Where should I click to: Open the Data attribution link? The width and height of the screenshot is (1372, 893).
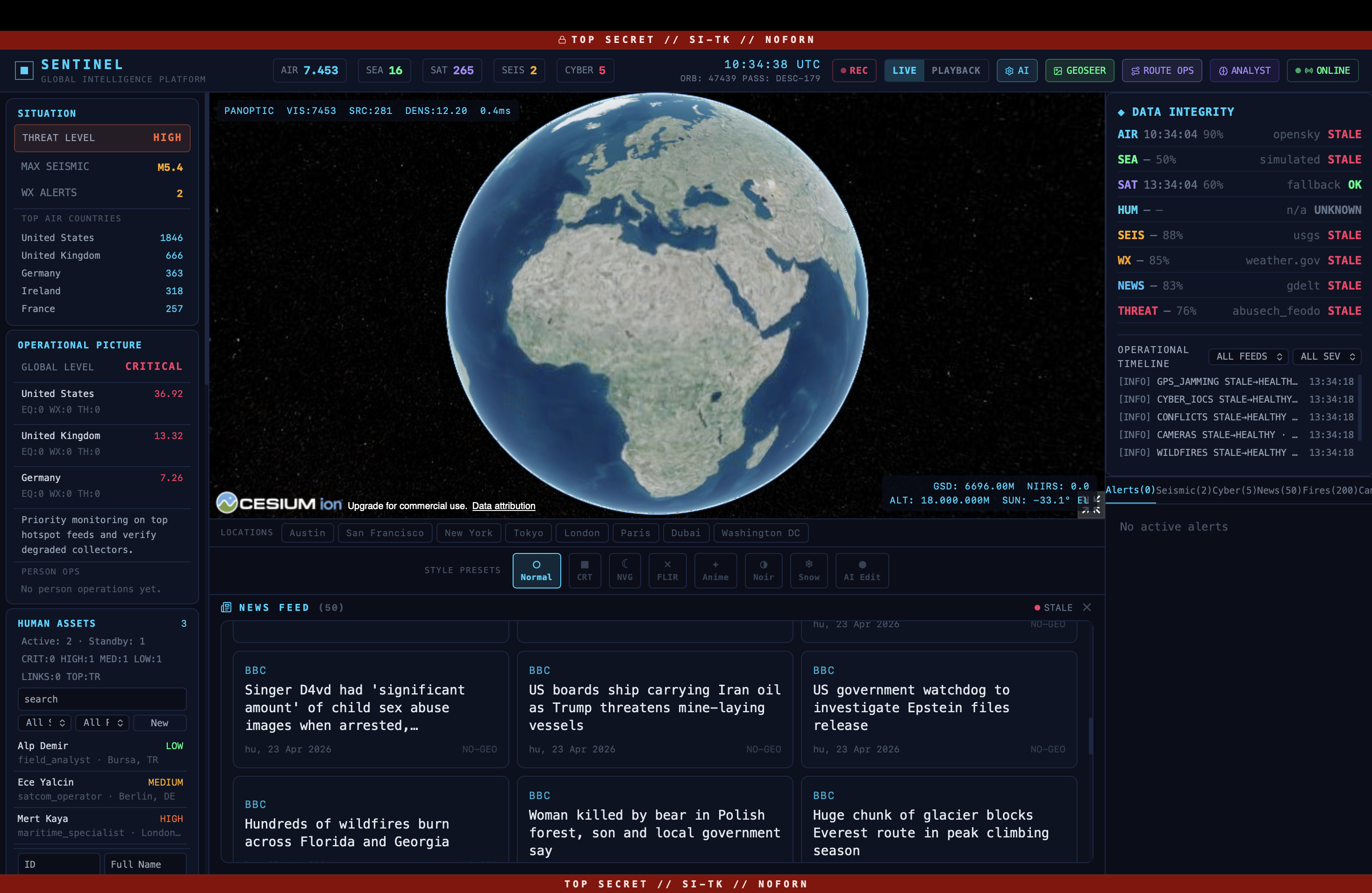click(503, 506)
